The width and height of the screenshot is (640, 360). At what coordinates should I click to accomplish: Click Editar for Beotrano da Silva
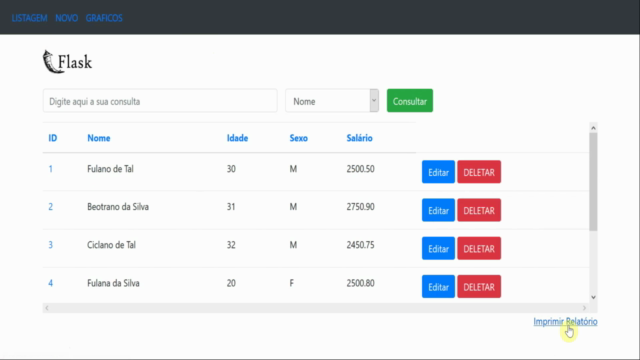point(438,210)
